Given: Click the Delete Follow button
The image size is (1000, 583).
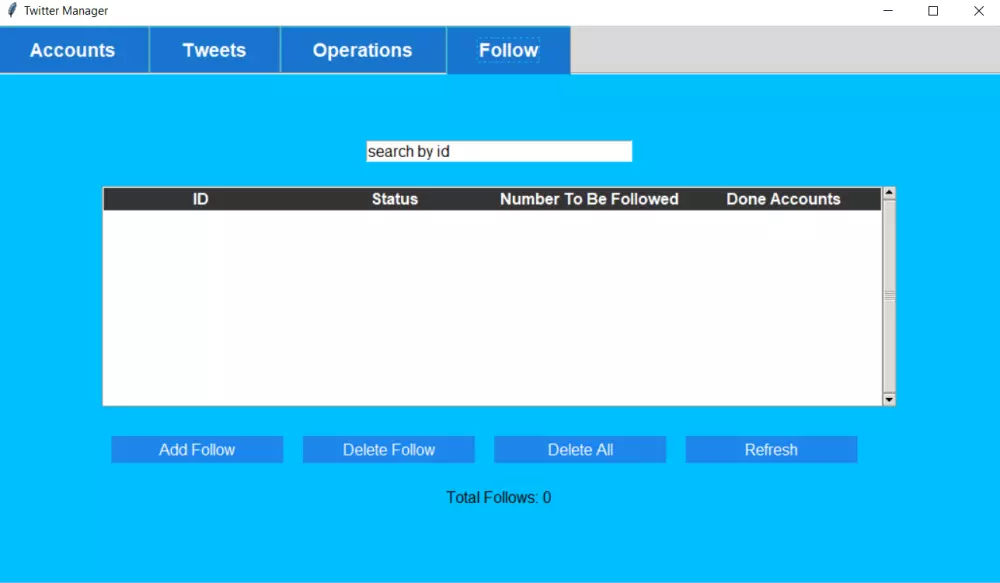Looking at the screenshot, I should (x=388, y=450).
